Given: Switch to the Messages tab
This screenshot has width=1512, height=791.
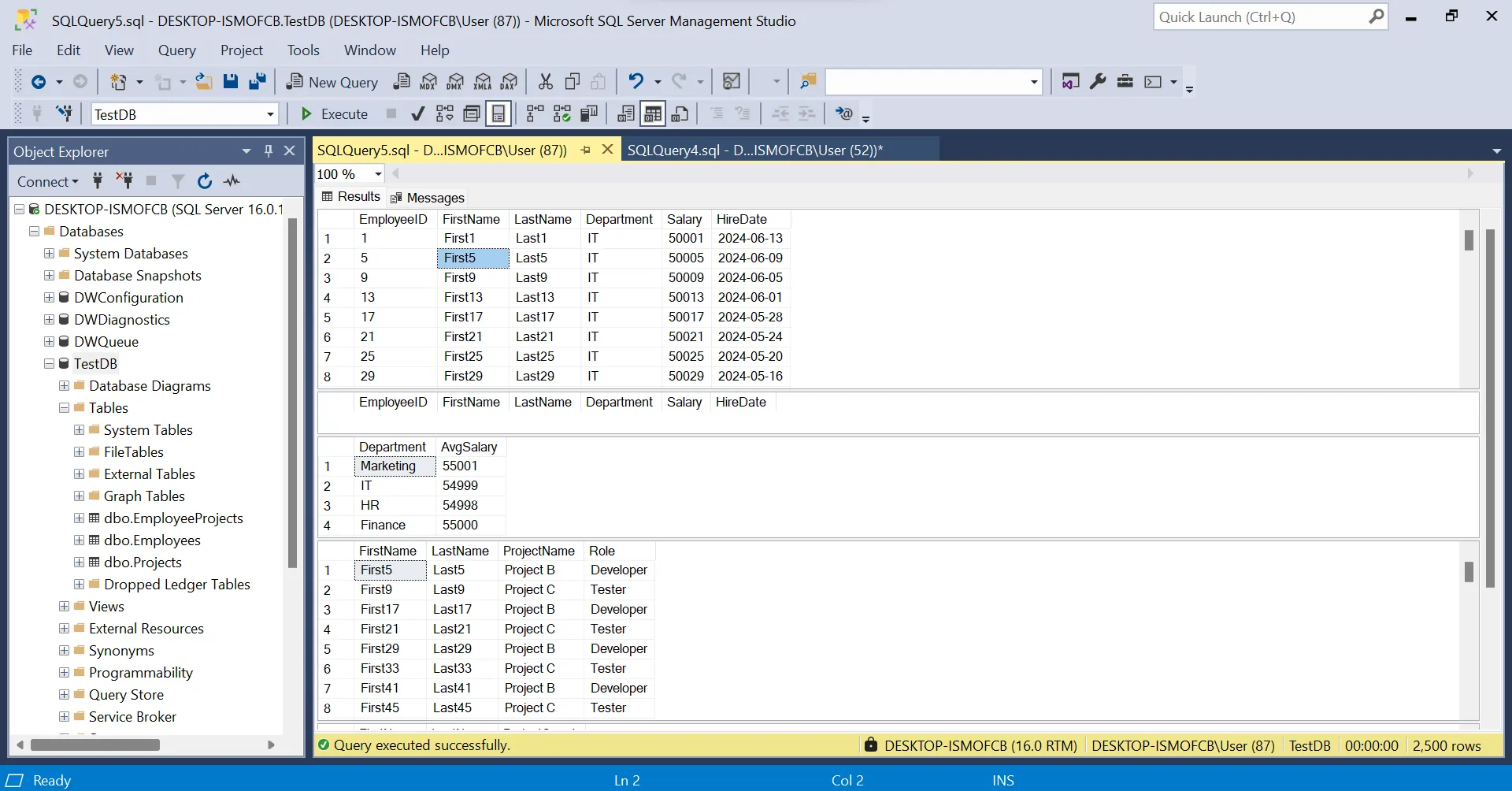Looking at the screenshot, I should (x=428, y=198).
